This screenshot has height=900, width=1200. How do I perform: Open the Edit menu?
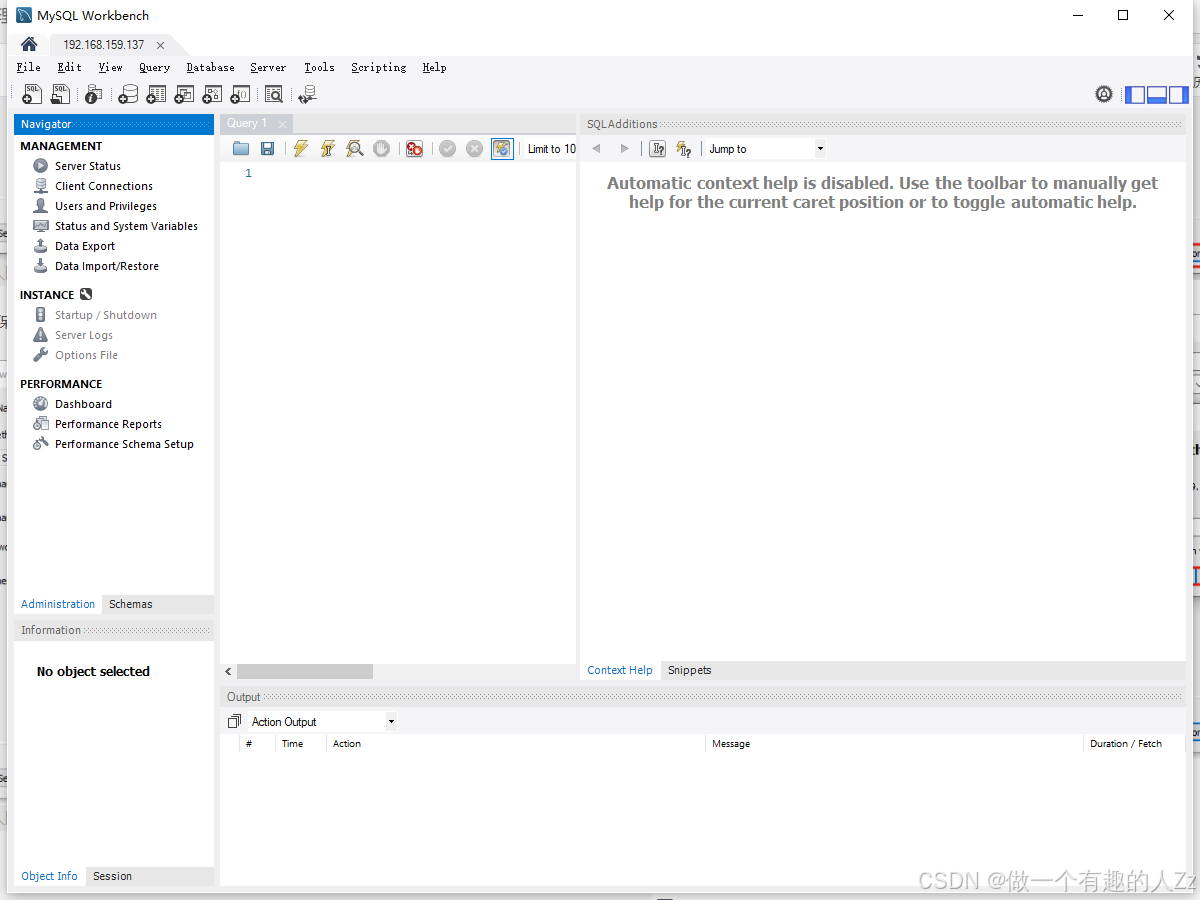70,67
